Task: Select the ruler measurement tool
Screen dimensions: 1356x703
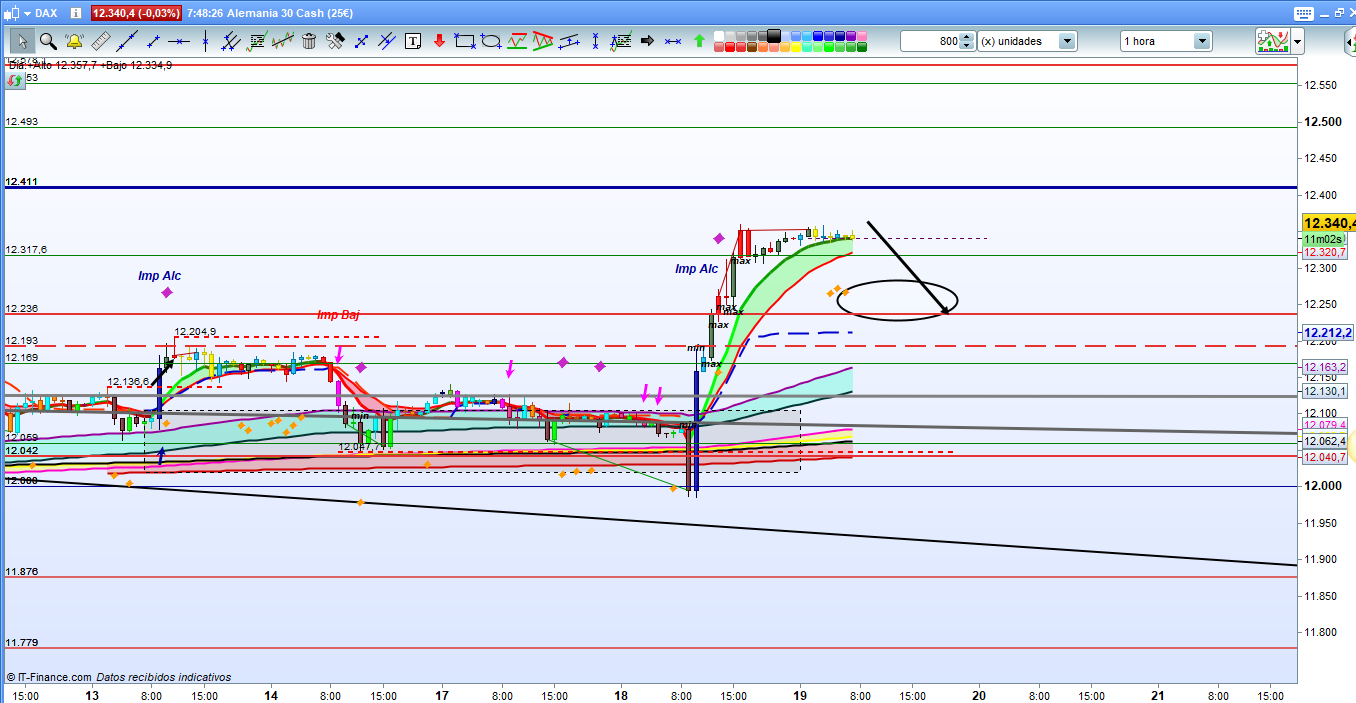Action: [x=100, y=41]
